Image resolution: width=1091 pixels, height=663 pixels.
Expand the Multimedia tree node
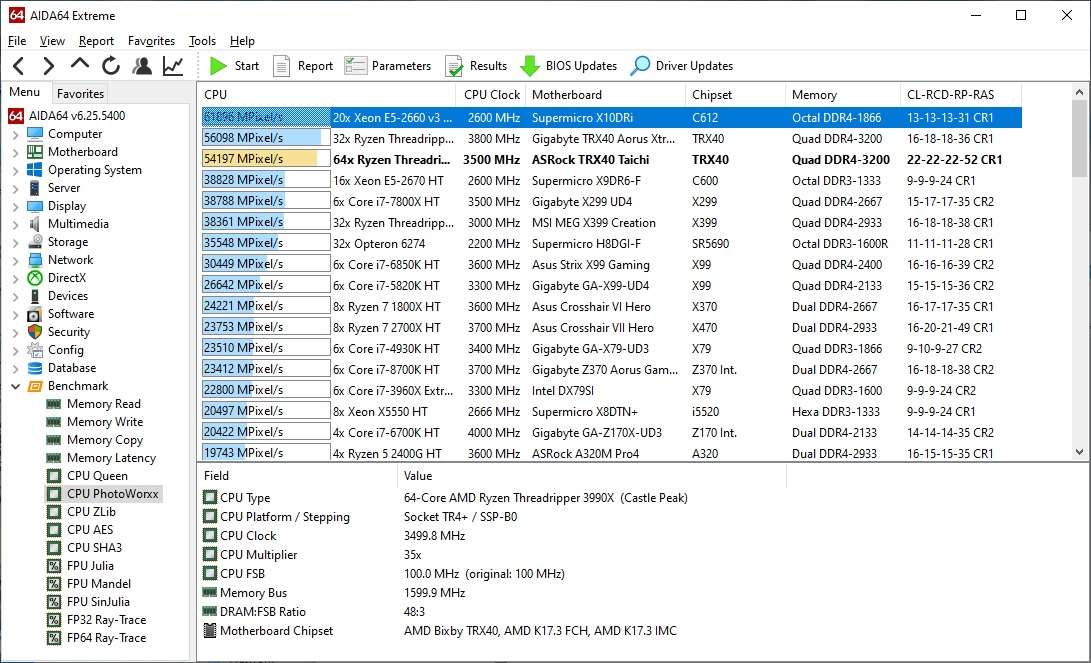15,225
